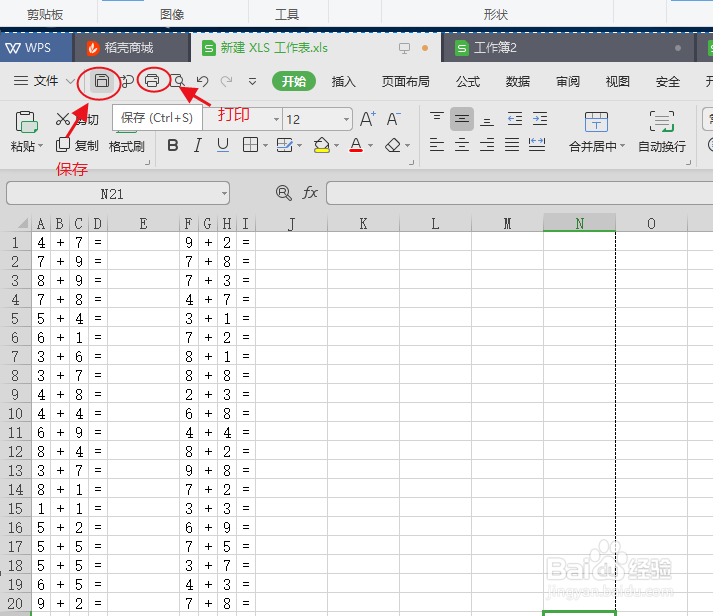Select column N header

click(x=579, y=223)
